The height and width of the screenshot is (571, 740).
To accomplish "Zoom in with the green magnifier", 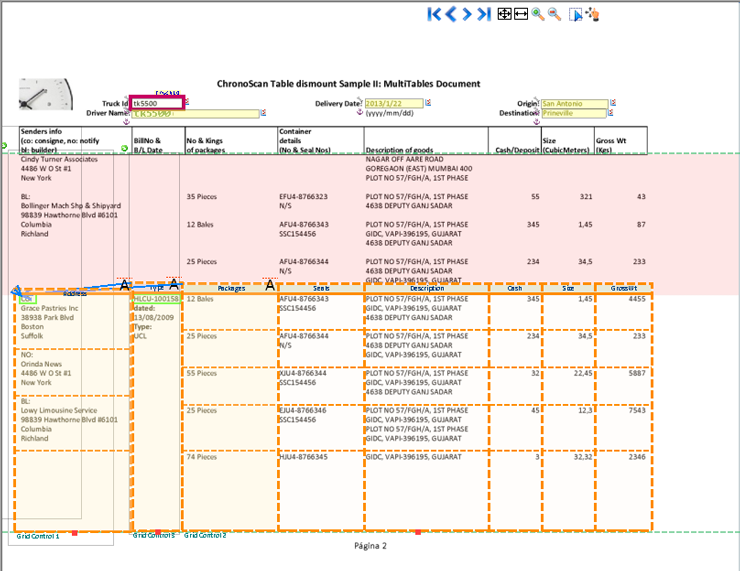I will 538,14.
